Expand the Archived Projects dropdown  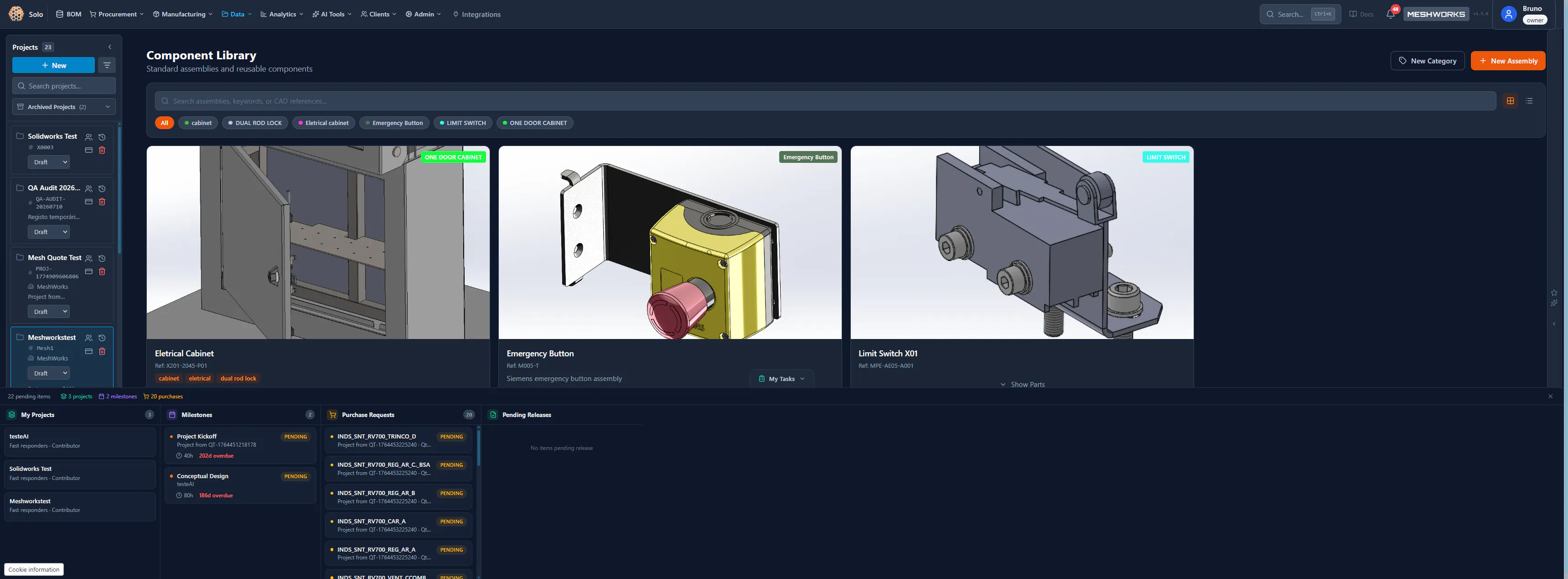pyautogui.click(x=64, y=107)
